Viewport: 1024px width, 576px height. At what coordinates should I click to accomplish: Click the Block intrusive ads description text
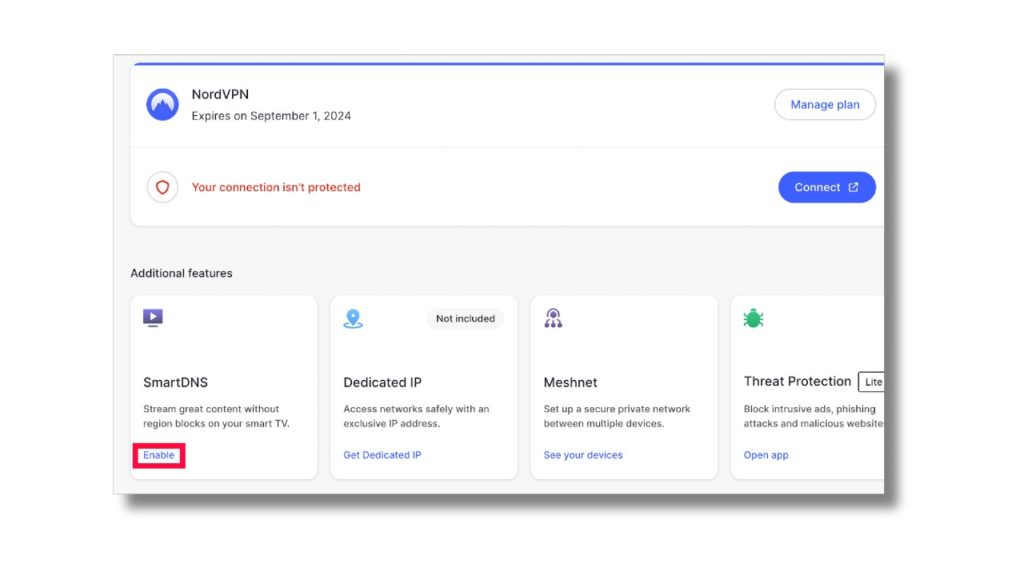(814, 416)
